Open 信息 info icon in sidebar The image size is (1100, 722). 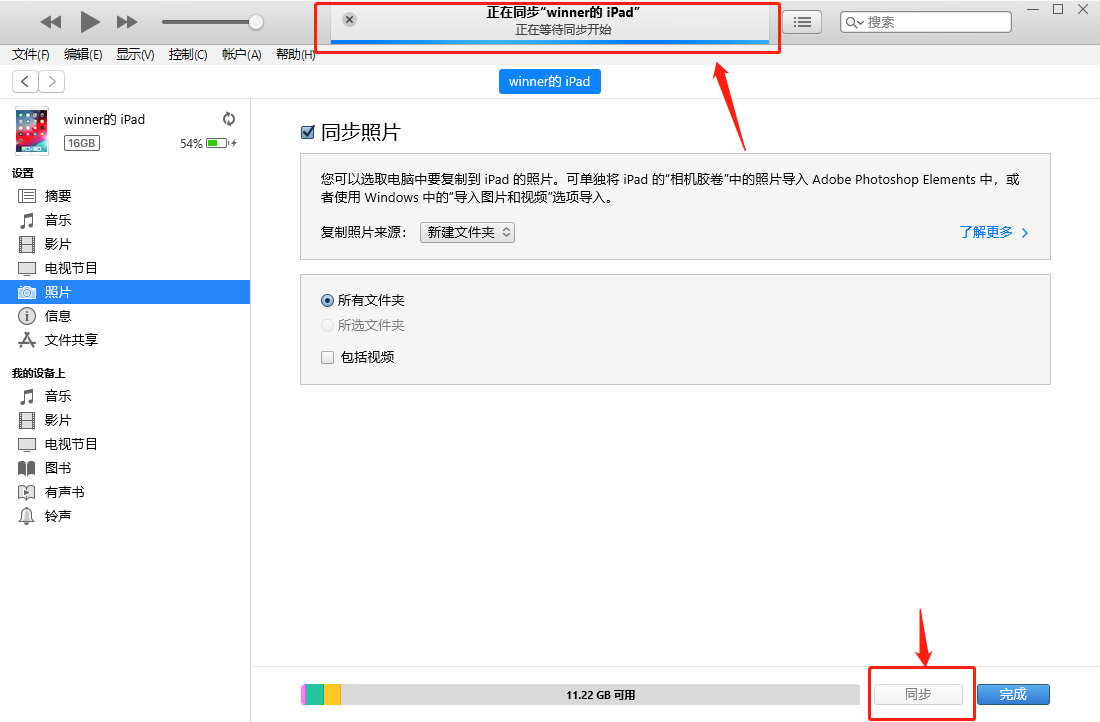pos(27,316)
